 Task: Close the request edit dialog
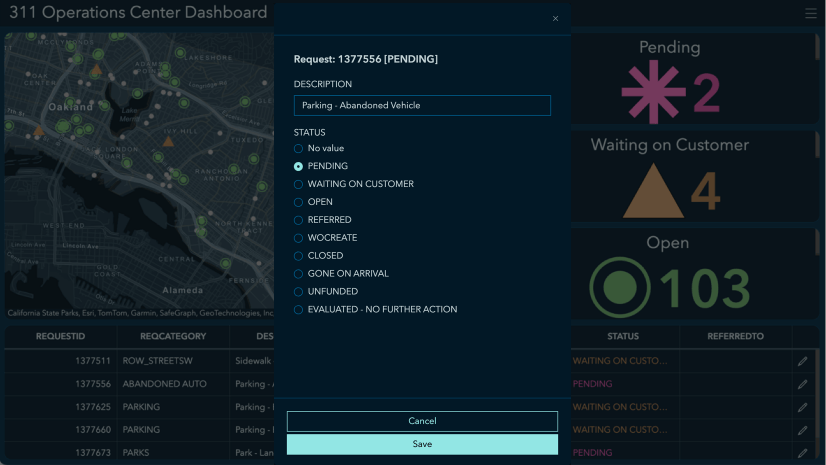click(x=555, y=18)
